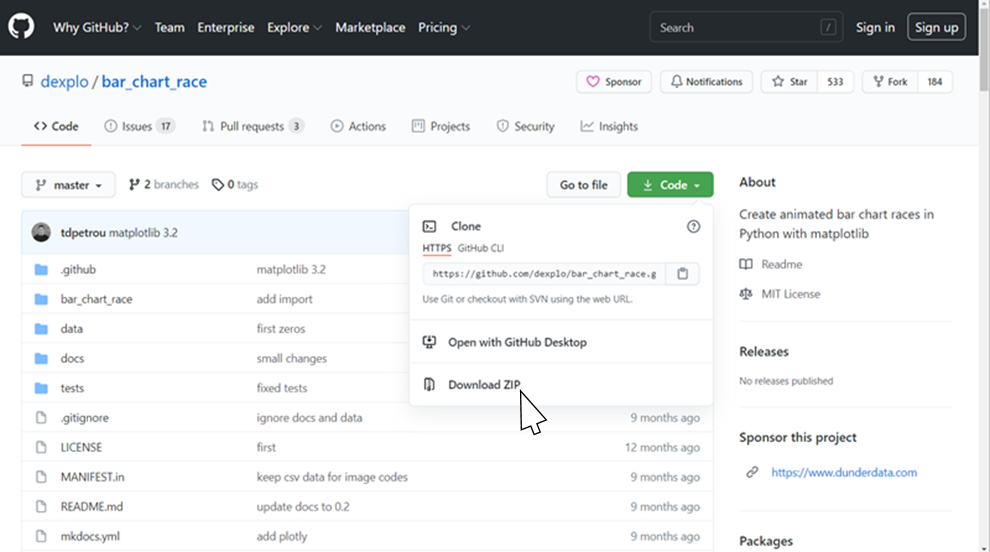View the 184 forks count
This screenshot has height=552, width=990.
[934, 81]
